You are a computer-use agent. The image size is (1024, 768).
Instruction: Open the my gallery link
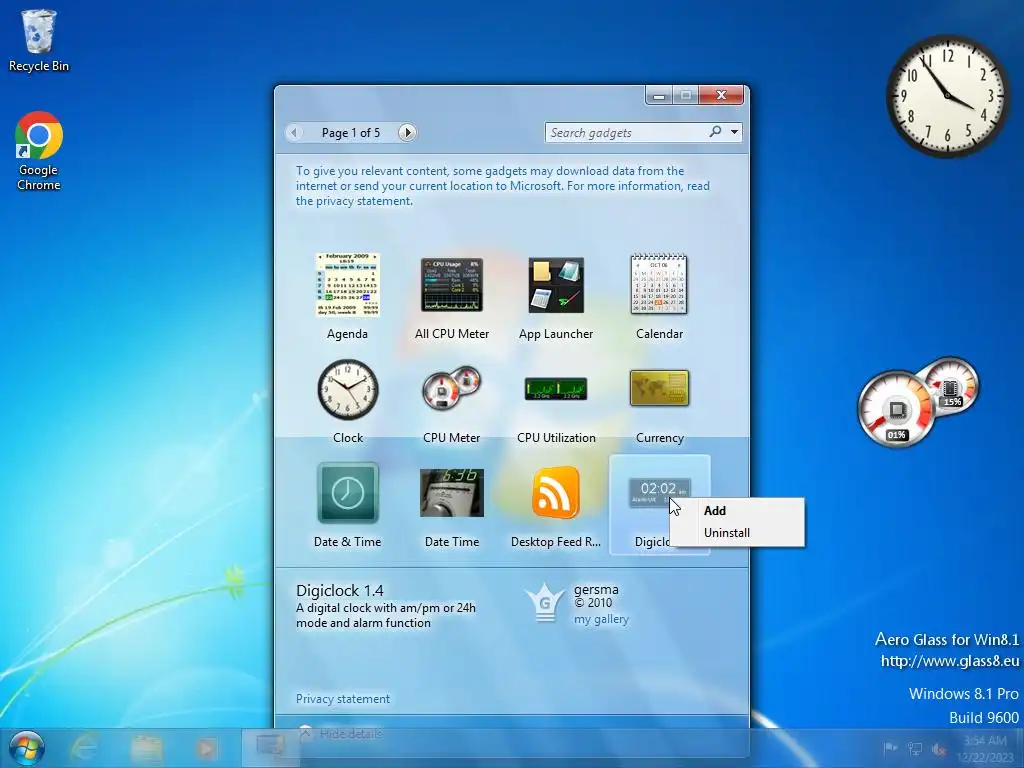601,619
